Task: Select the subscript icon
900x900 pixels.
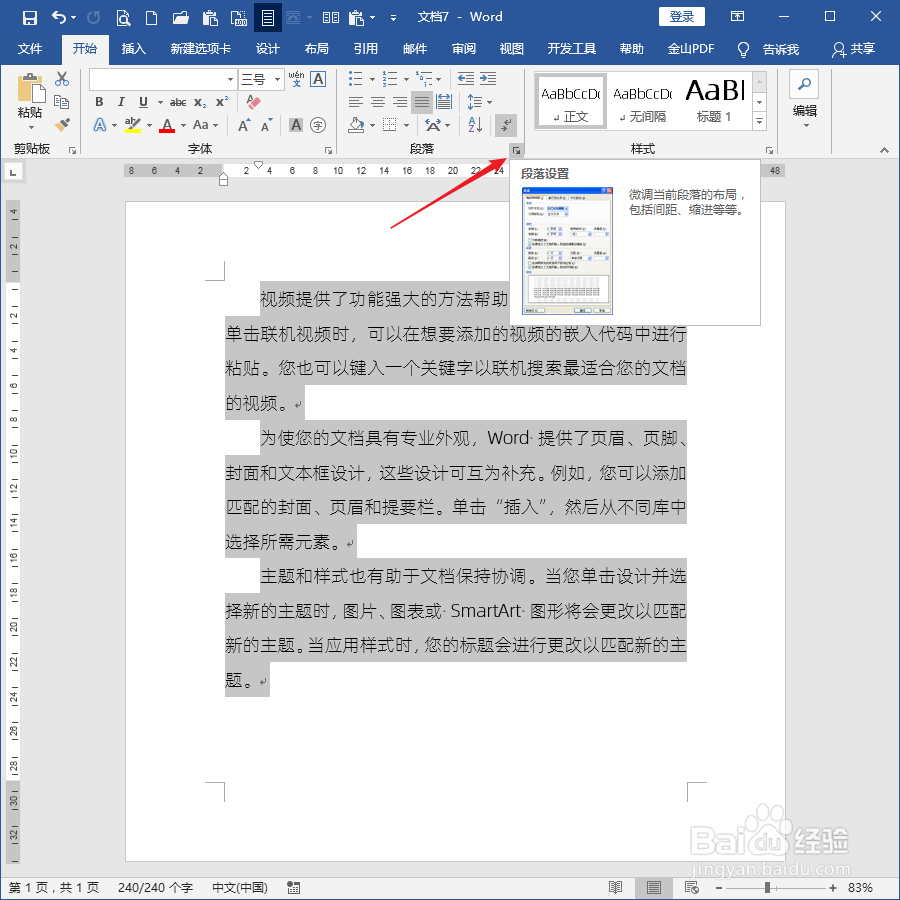Action: pos(201,101)
